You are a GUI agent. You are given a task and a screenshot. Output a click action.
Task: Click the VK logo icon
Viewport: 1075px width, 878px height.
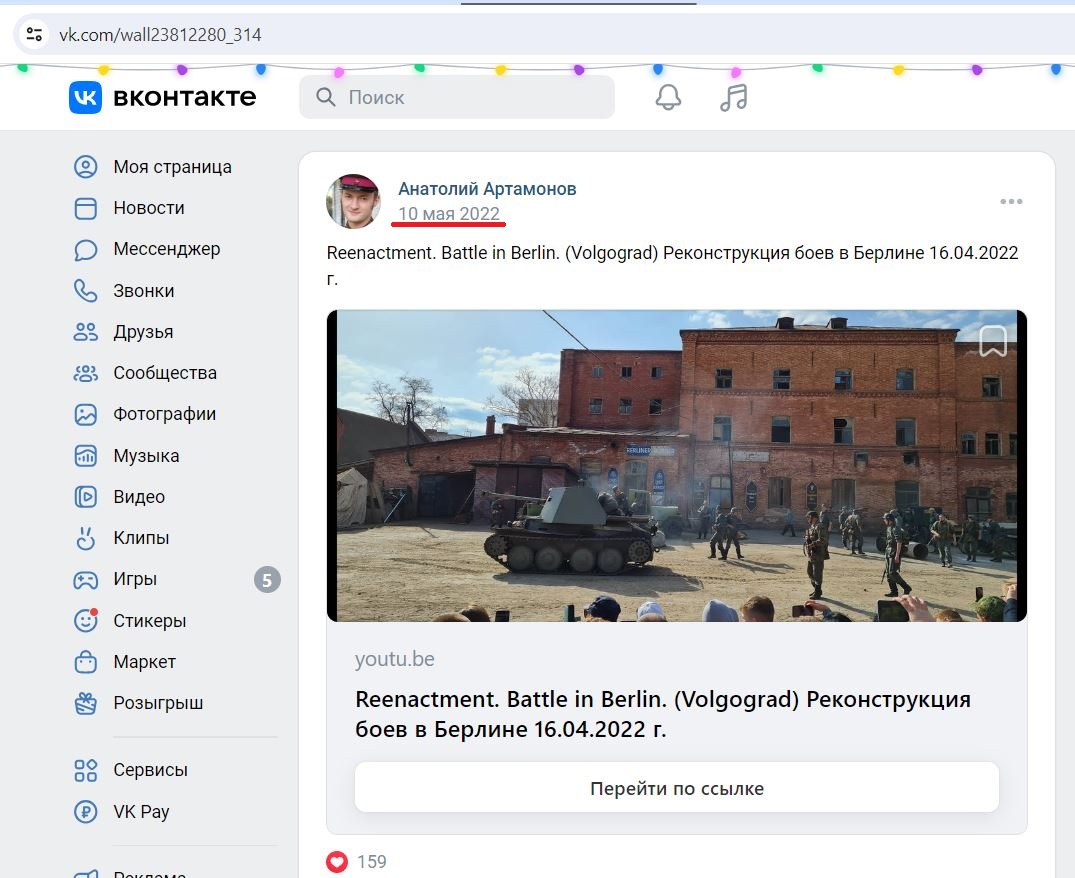point(85,97)
